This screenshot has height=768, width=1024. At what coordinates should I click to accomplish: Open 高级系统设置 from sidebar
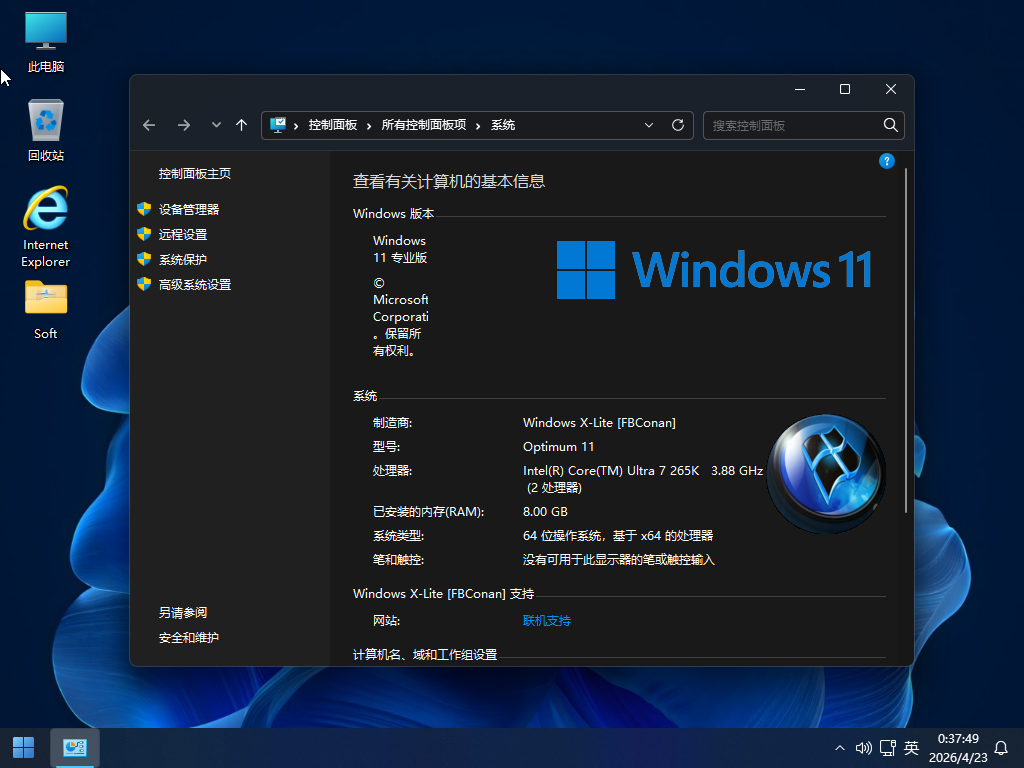point(195,285)
